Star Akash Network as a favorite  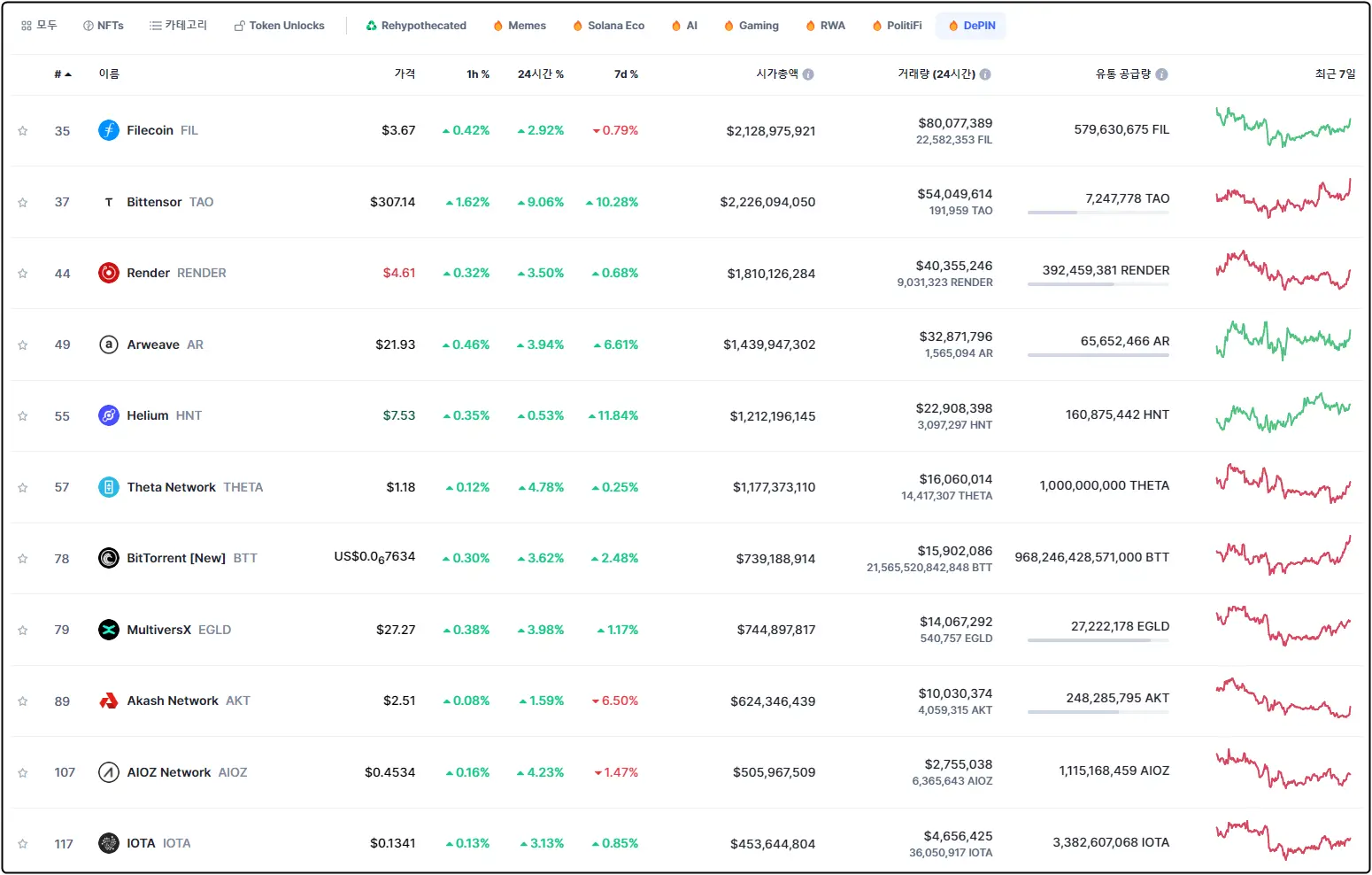tap(23, 701)
